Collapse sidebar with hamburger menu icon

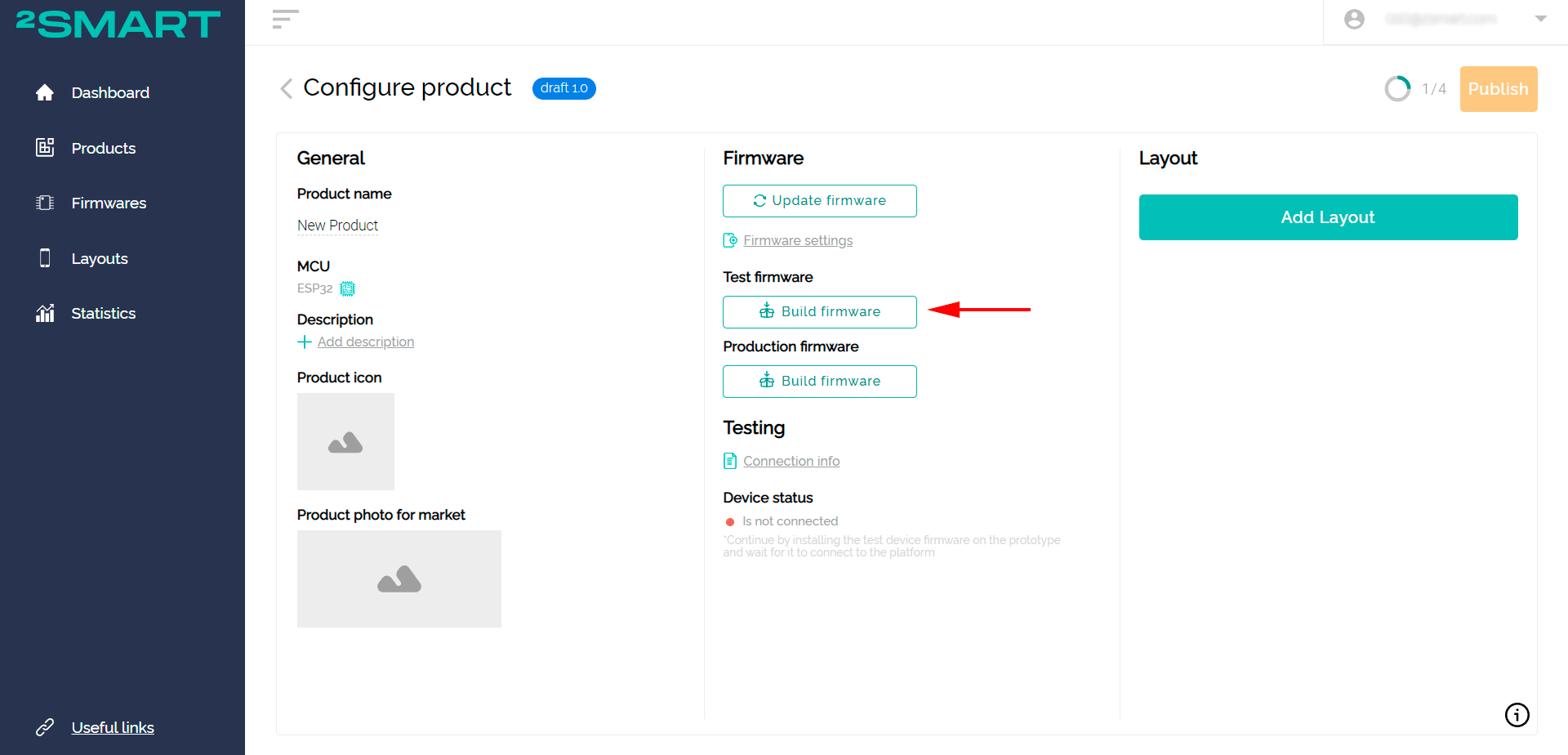tap(285, 20)
